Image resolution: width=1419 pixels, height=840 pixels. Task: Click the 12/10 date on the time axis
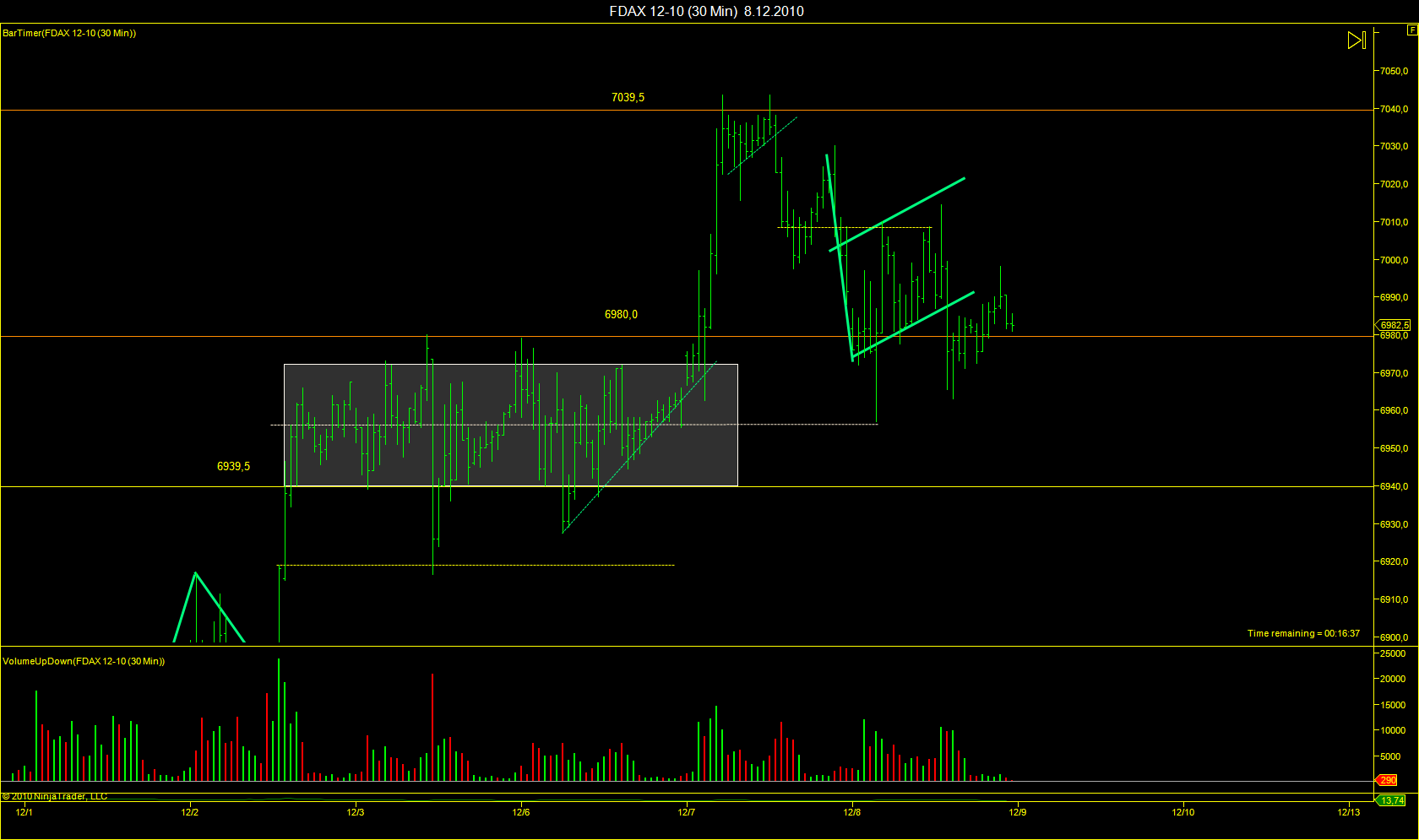(1182, 812)
